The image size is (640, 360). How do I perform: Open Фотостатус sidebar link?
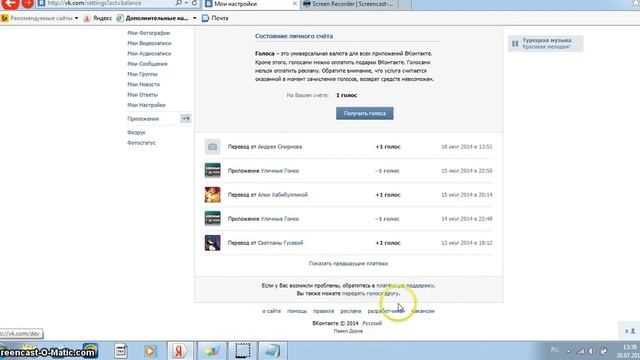click(142, 143)
